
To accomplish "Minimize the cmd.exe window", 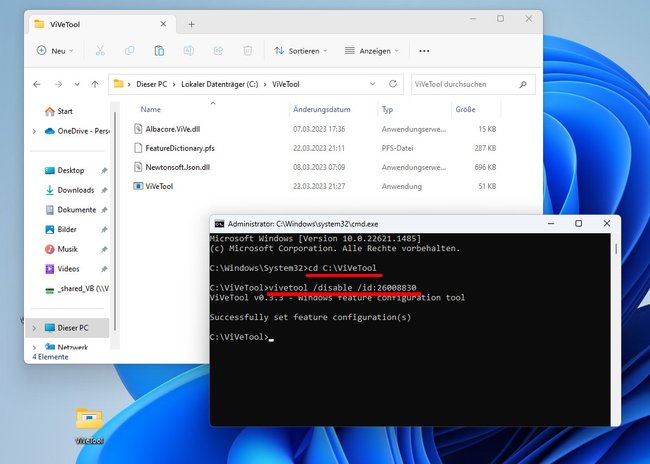I will [x=551, y=223].
